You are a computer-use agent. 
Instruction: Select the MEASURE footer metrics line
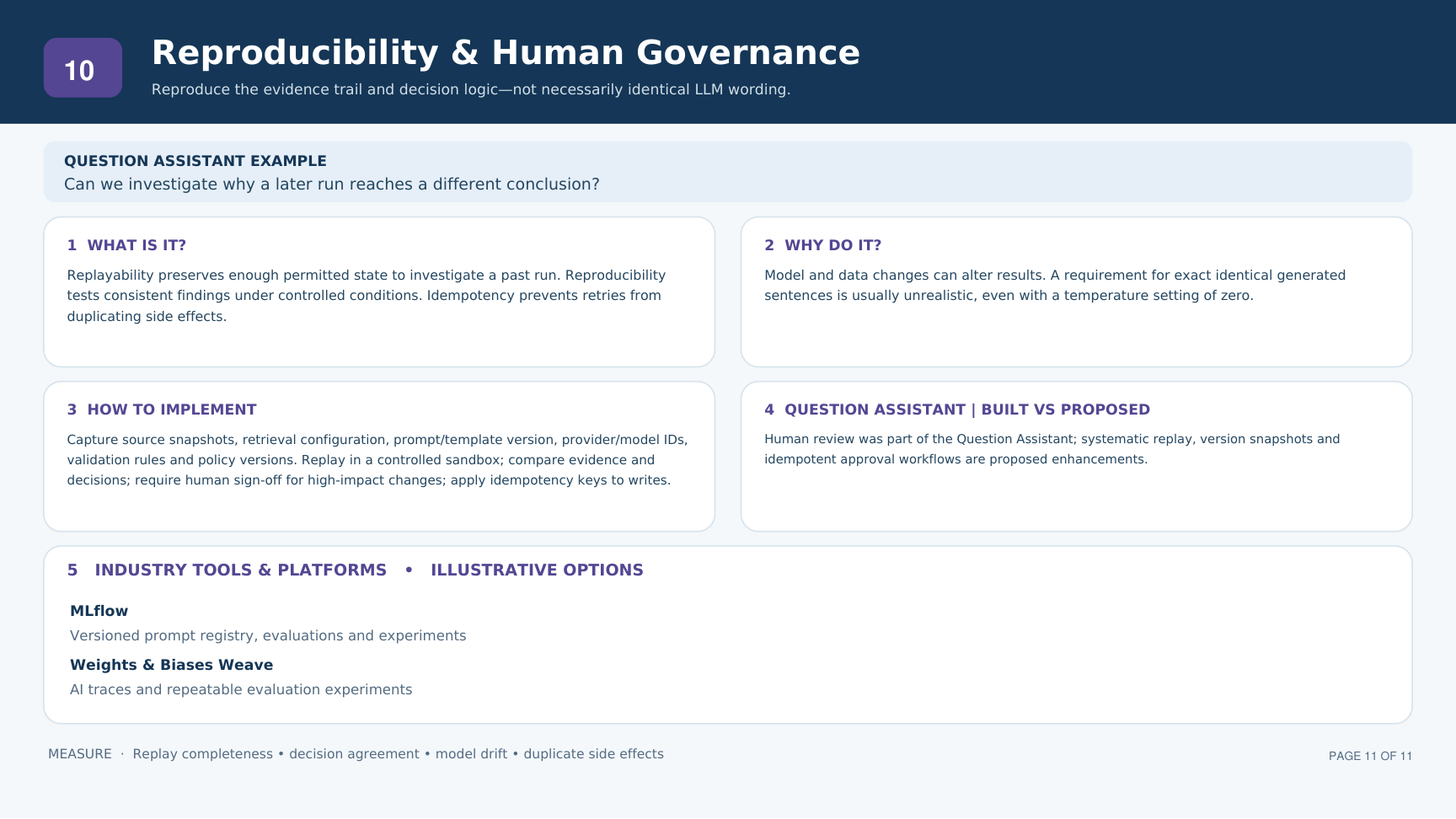pos(356,754)
